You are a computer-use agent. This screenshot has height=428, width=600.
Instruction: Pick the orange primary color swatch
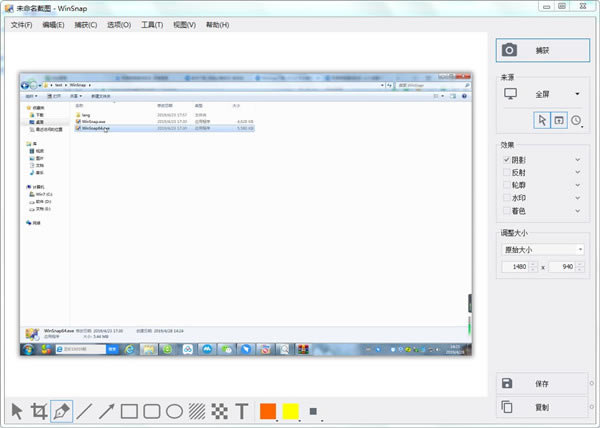click(x=268, y=411)
